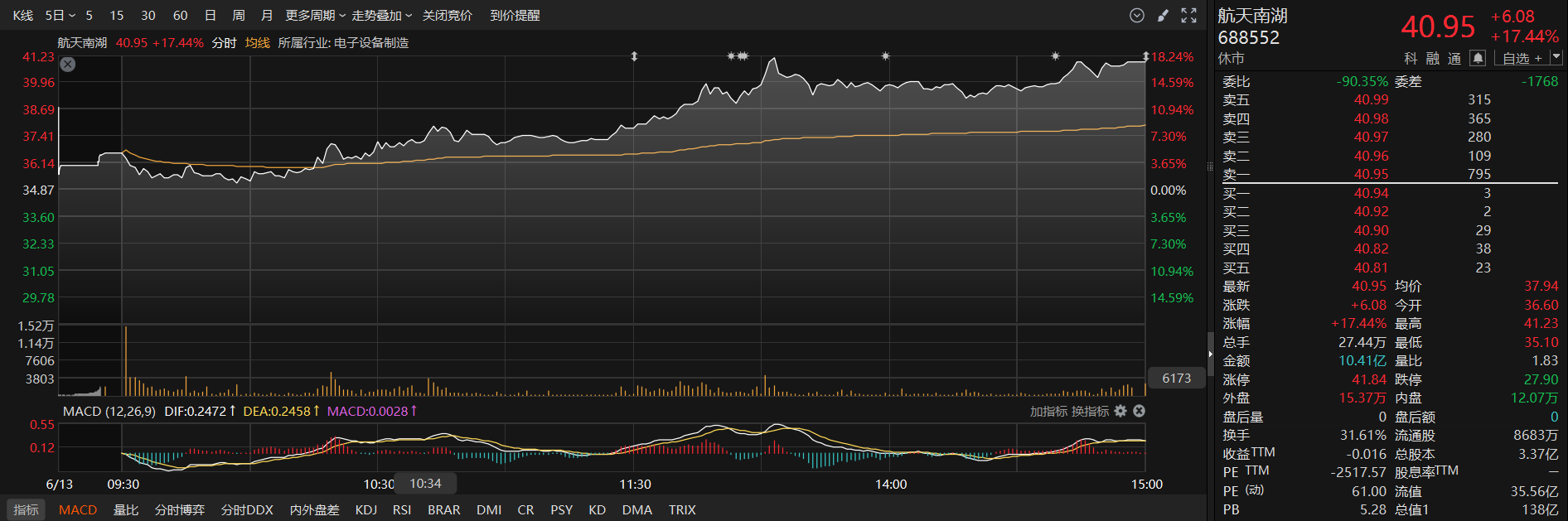Click stock code 688552

[1249, 37]
